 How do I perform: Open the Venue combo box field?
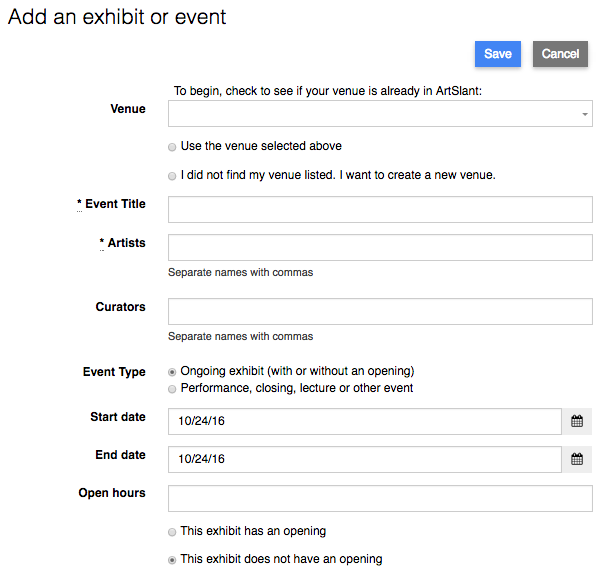[380, 113]
